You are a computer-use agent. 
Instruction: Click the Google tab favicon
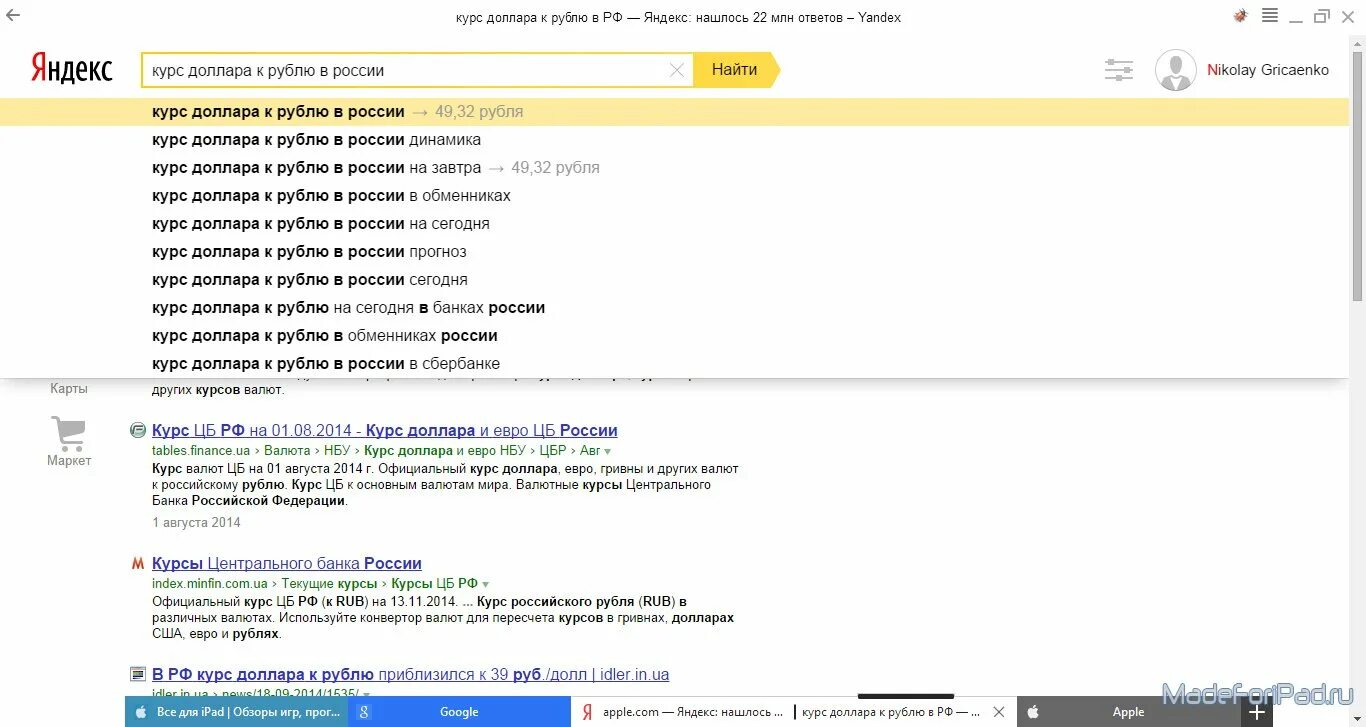[x=365, y=712]
